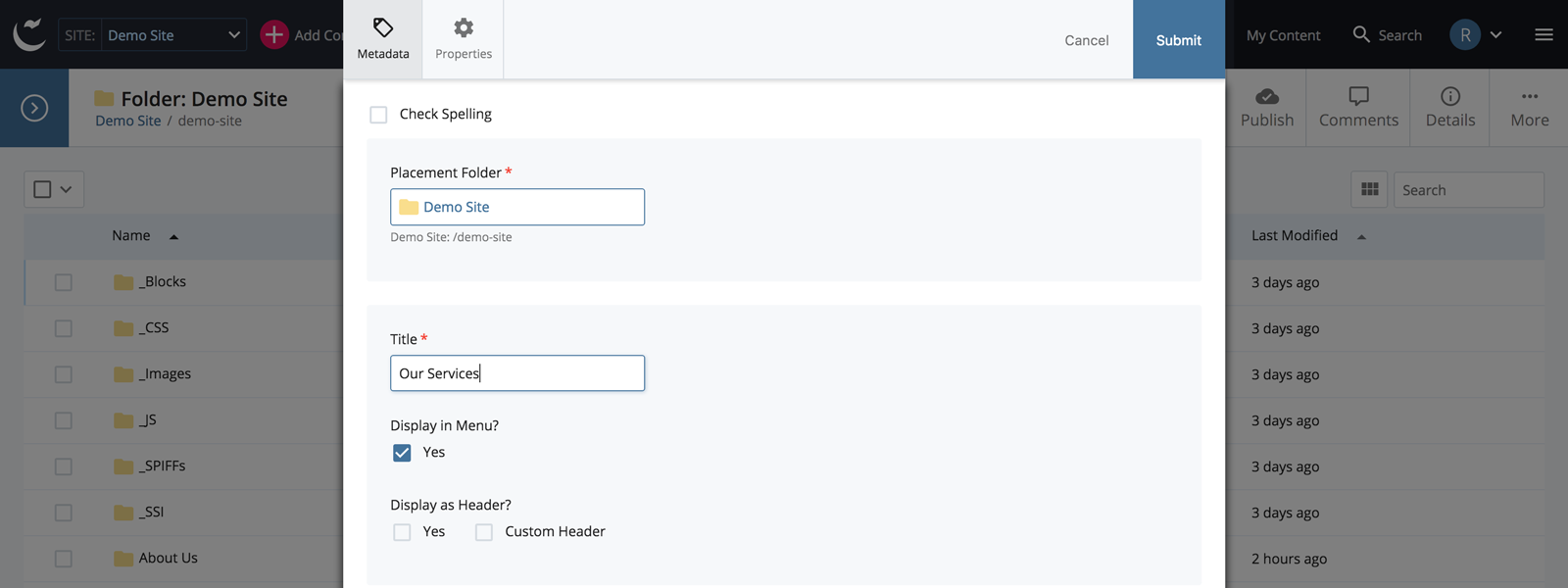This screenshot has height=588, width=1568.
Task: Click the Cascade CMS logo icon
Action: (x=29, y=34)
